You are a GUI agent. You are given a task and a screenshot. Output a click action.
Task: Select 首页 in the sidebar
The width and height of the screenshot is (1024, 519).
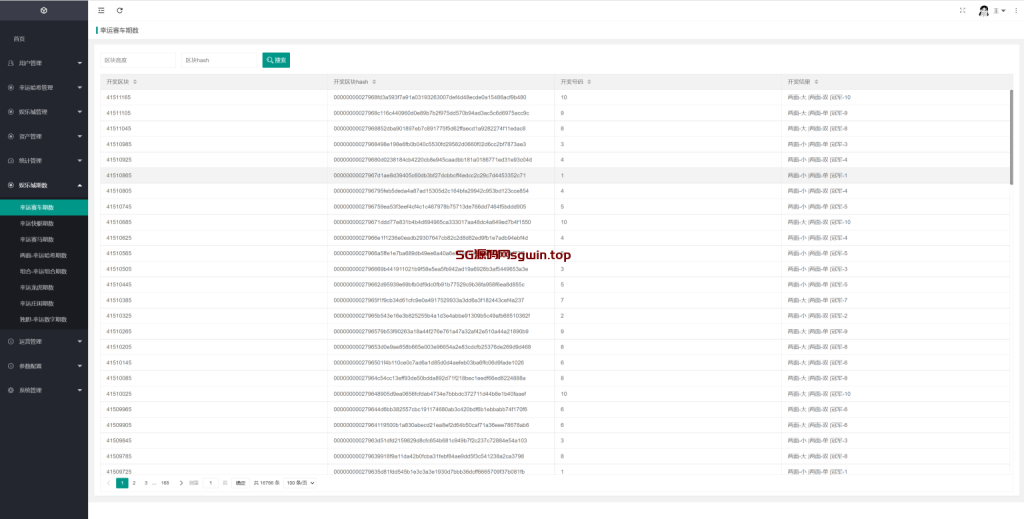click(19, 39)
